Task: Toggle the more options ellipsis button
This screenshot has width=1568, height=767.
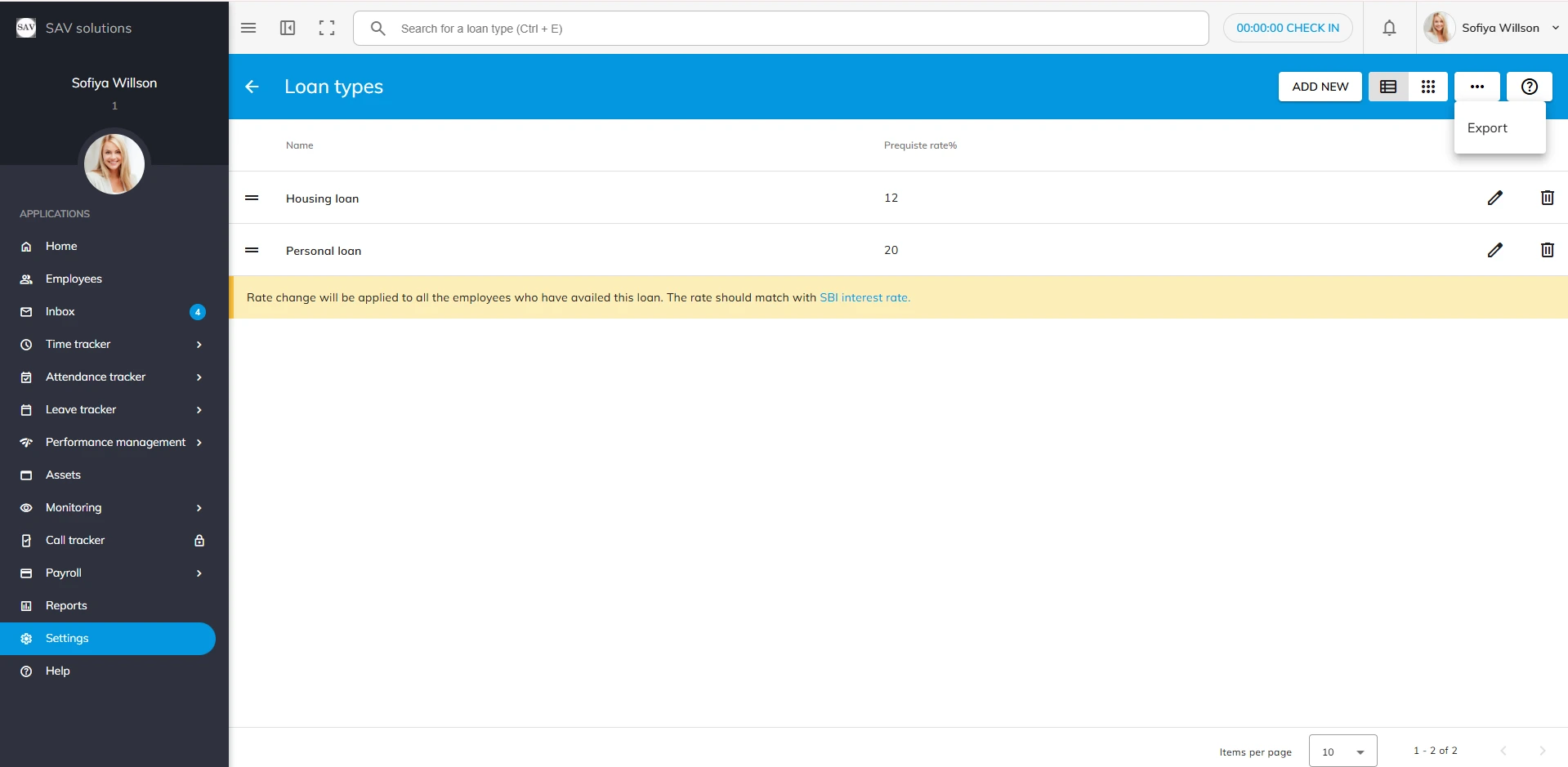Action: pos(1476,87)
